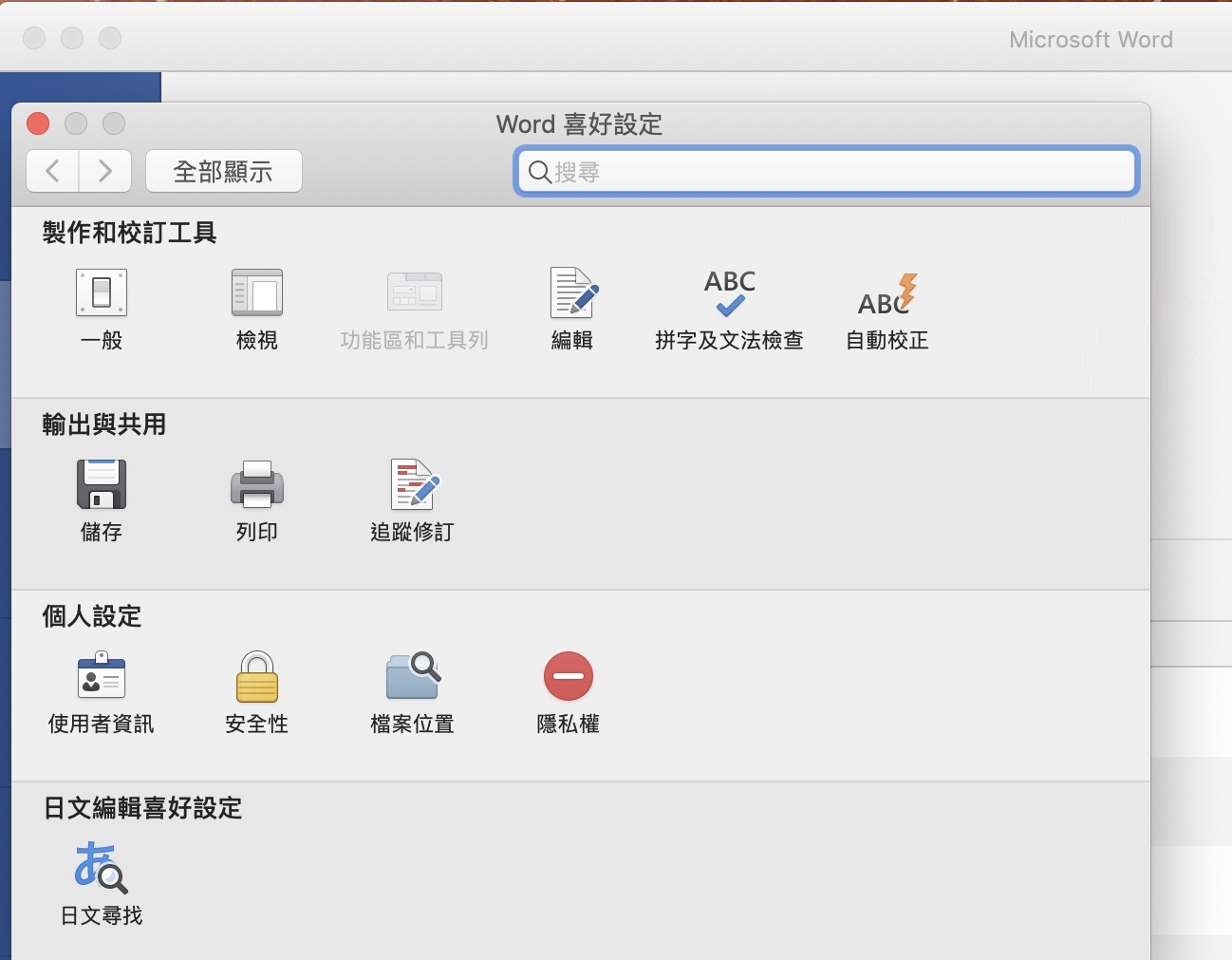Open the 列印 (Print) preferences
The image size is (1232, 960).
pyautogui.click(x=257, y=485)
